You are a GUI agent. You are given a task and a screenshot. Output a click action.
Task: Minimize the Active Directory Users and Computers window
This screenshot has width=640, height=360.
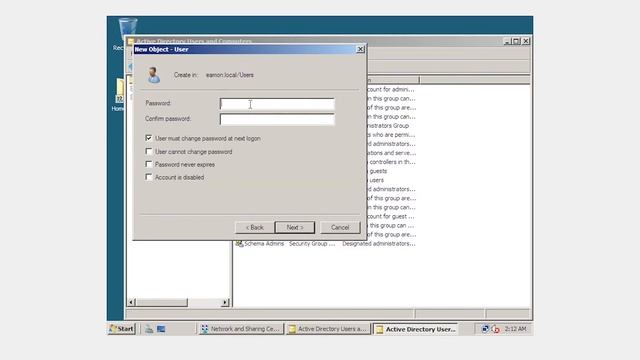507,41
